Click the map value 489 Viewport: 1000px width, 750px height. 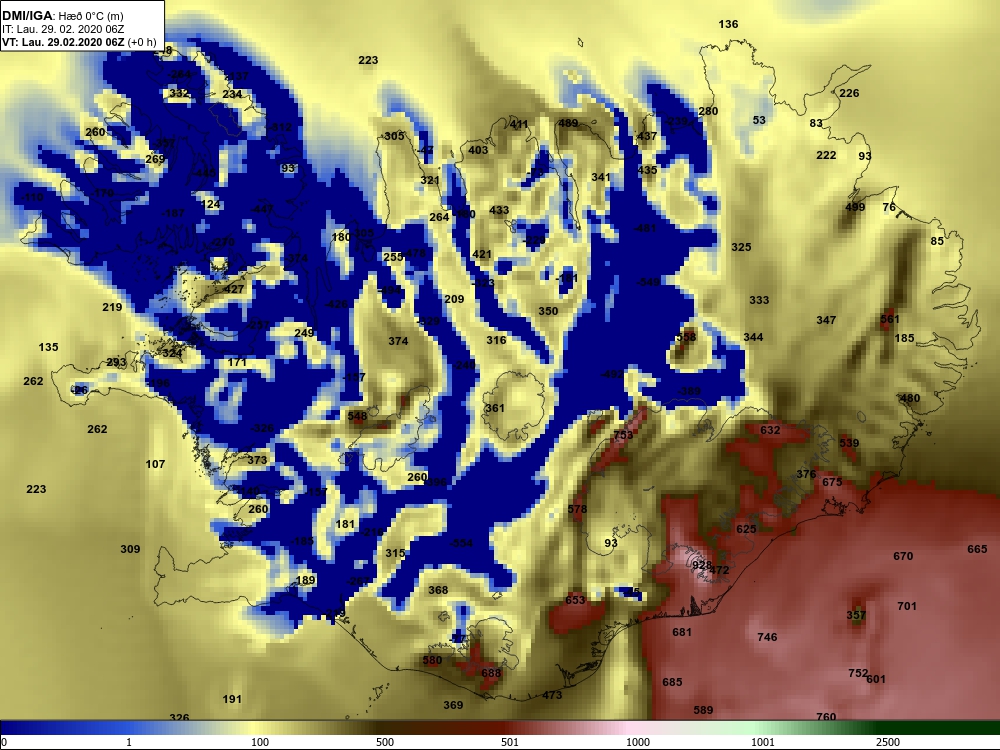pyautogui.click(x=568, y=123)
